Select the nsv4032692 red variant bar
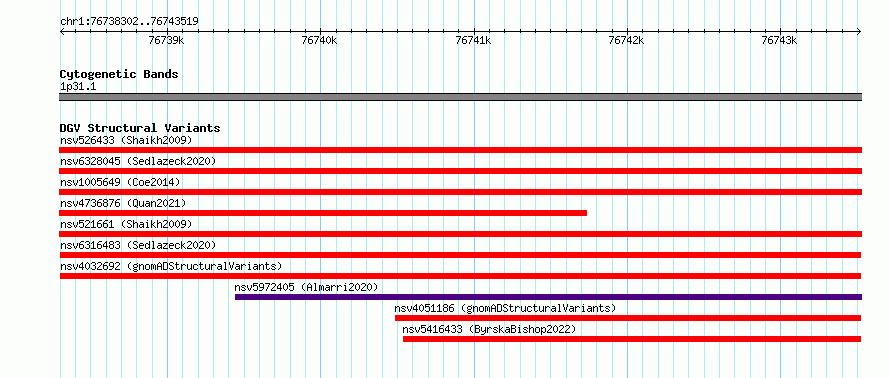 pos(460,276)
